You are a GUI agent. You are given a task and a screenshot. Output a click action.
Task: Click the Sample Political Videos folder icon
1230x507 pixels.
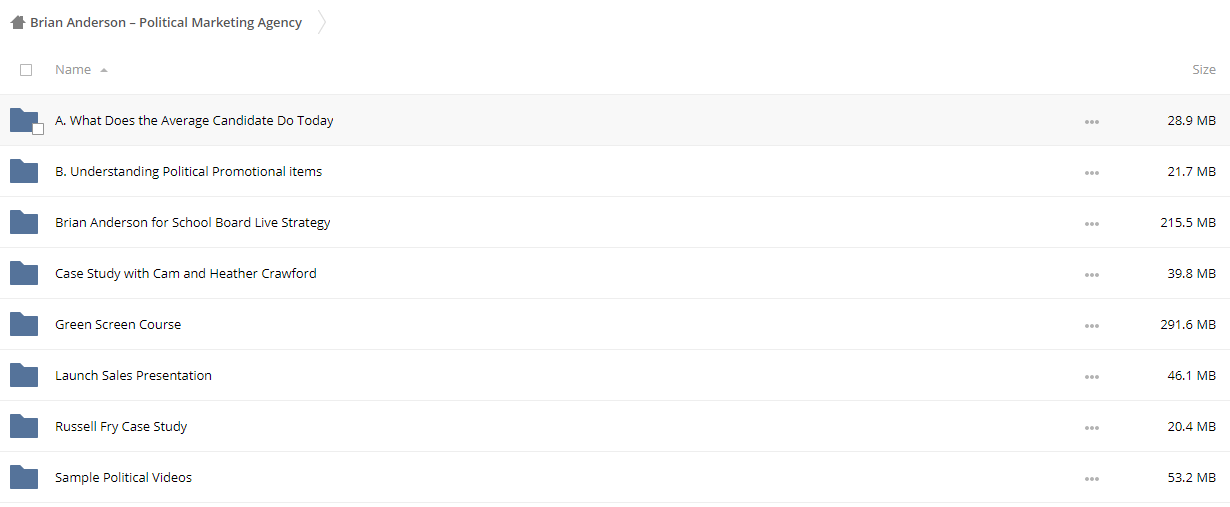[x=24, y=477]
